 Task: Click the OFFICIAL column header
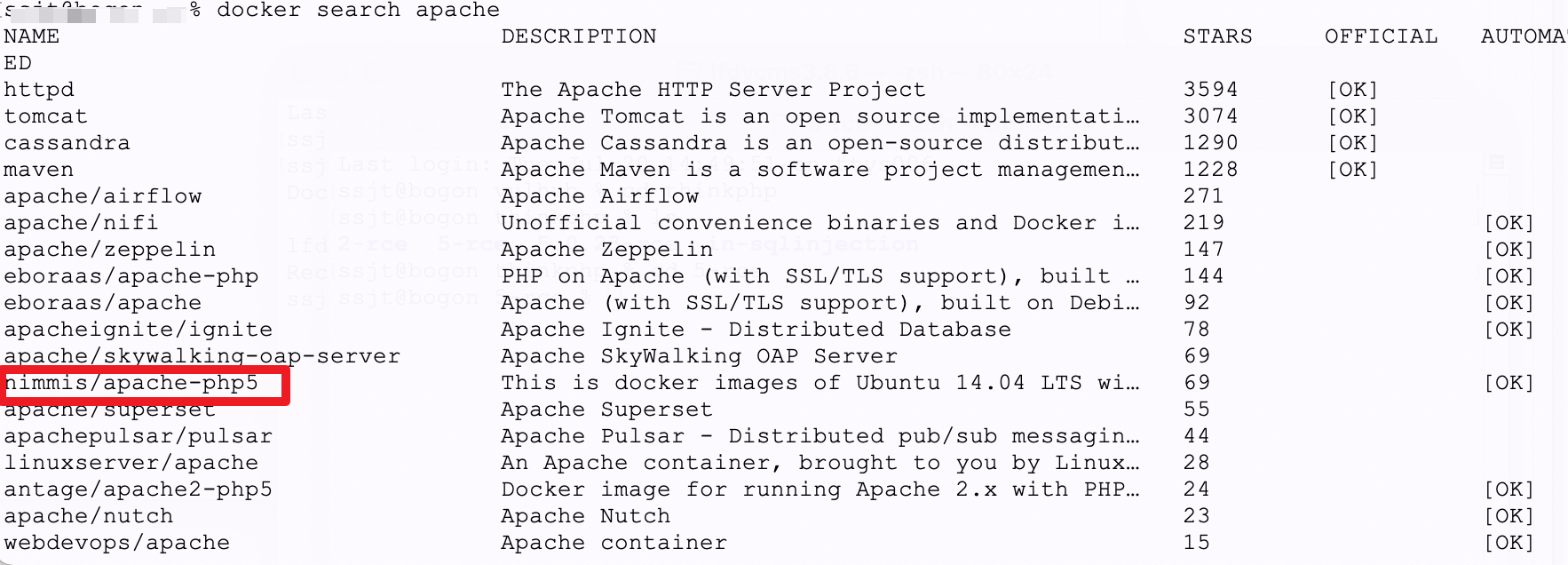(1382, 36)
